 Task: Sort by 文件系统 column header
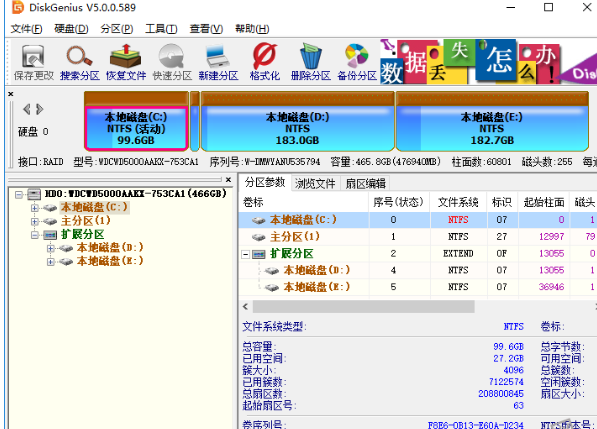(x=458, y=202)
